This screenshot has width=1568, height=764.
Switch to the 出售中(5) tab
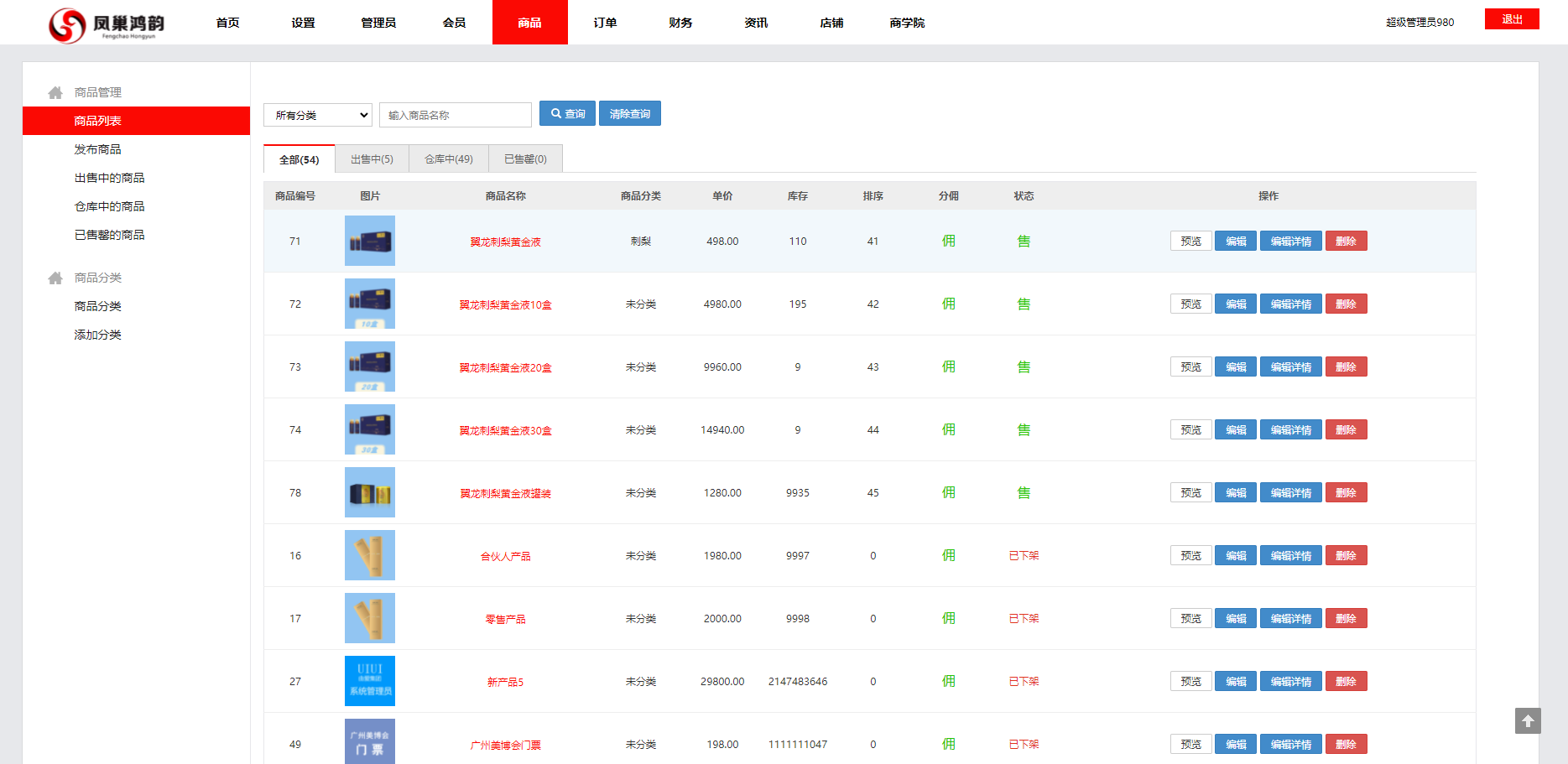pos(372,159)
